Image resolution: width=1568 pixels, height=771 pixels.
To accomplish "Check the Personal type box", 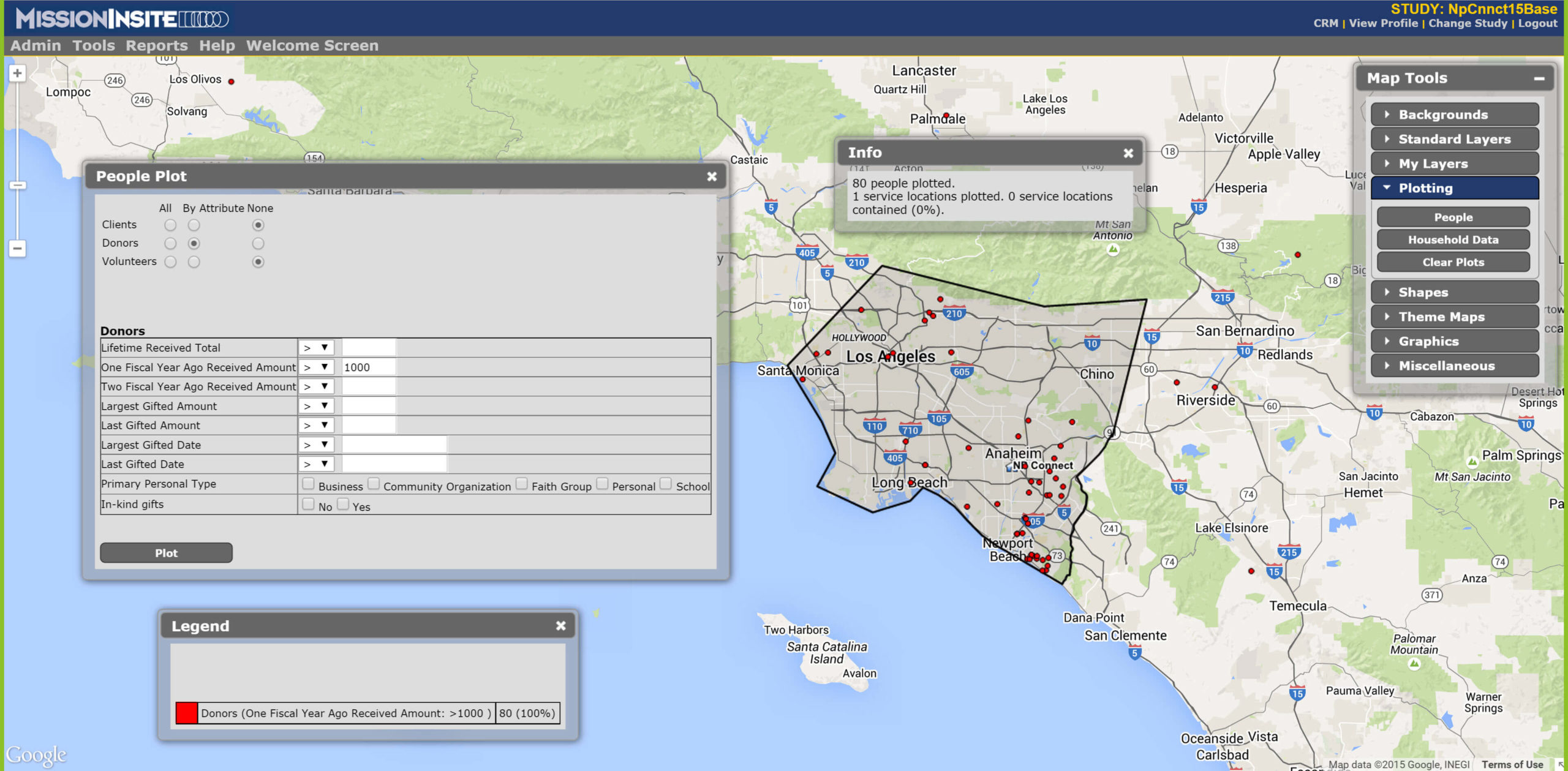I will pos(603,484).
